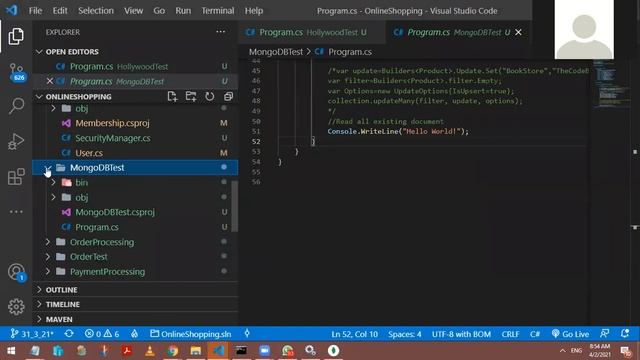Click the explorer panel vertical scrollbar
640x360 pixels.
point(234,206)
